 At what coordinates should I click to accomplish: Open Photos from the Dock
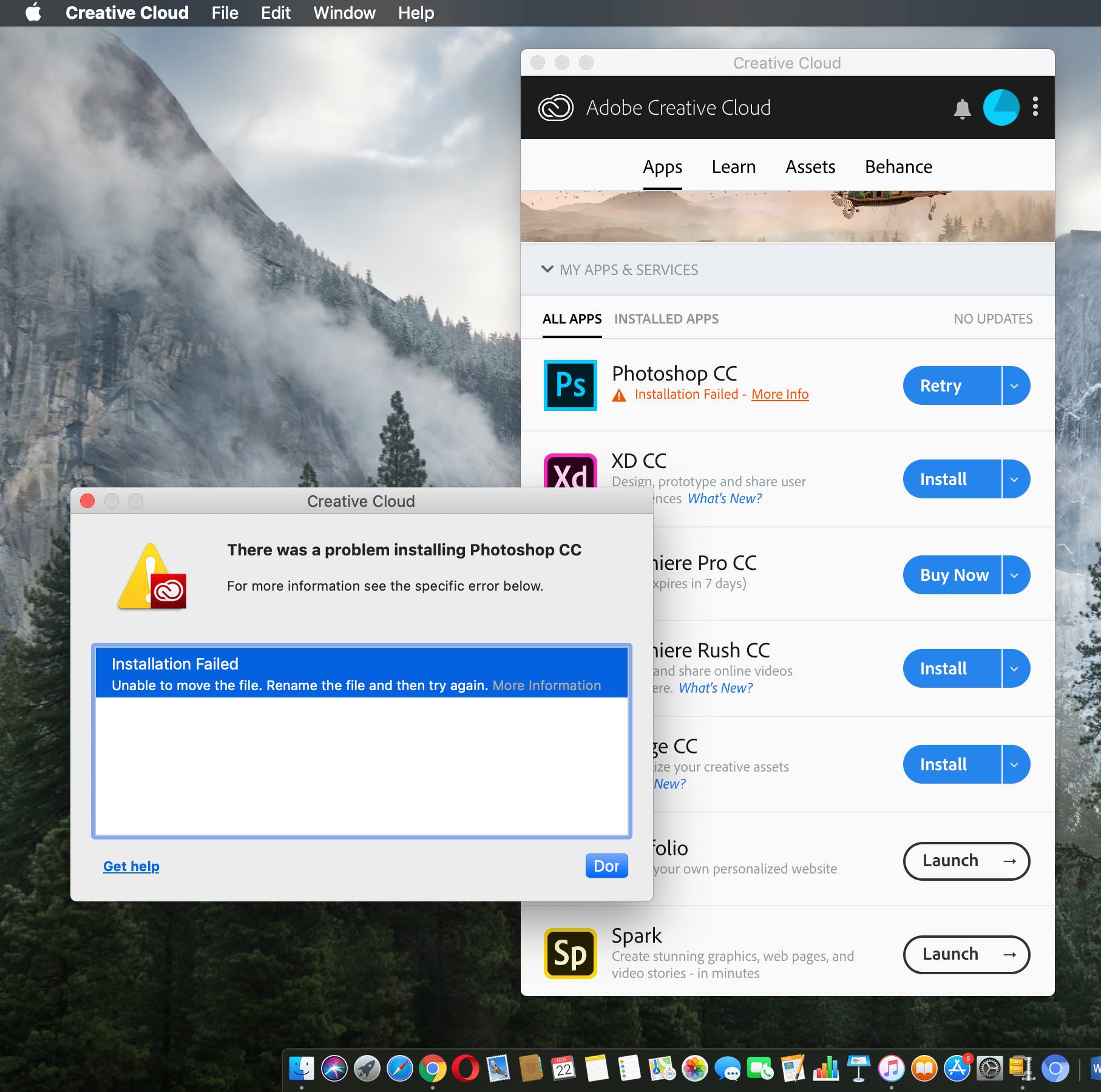tap(695, 1069)
